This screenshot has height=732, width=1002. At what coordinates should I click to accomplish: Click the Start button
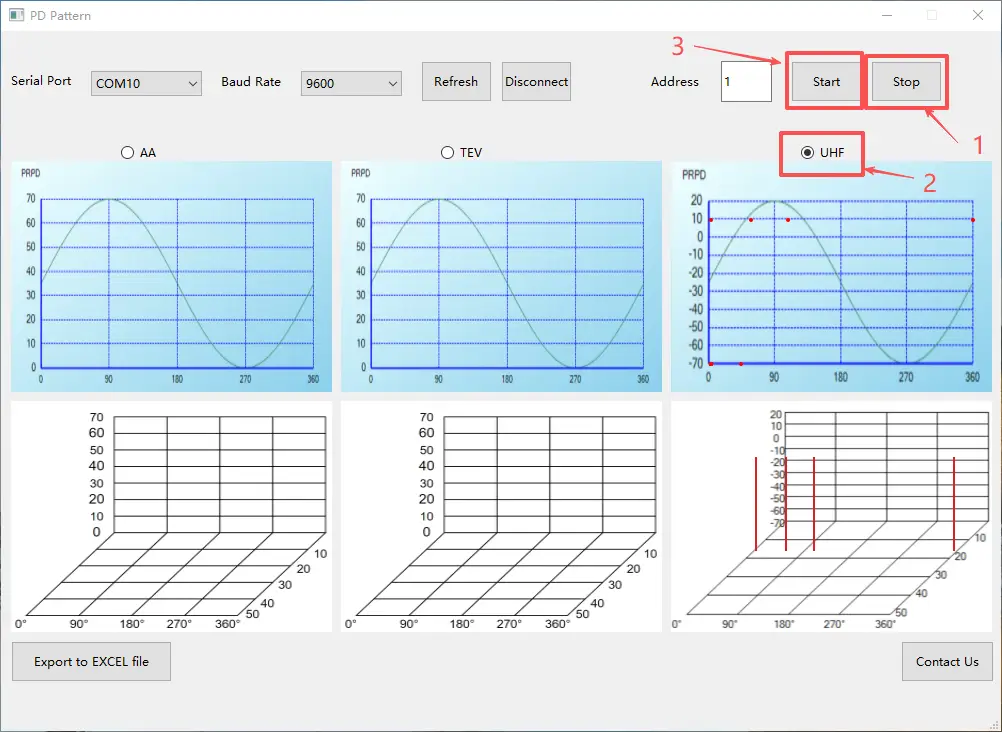point(826,81)
